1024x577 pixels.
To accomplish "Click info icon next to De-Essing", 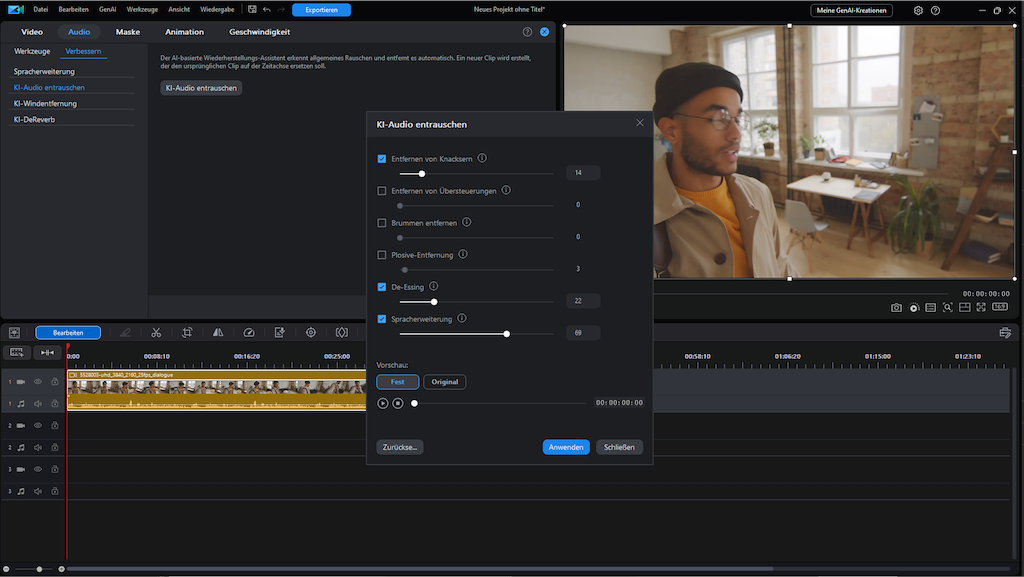I will tap(433, 286).
